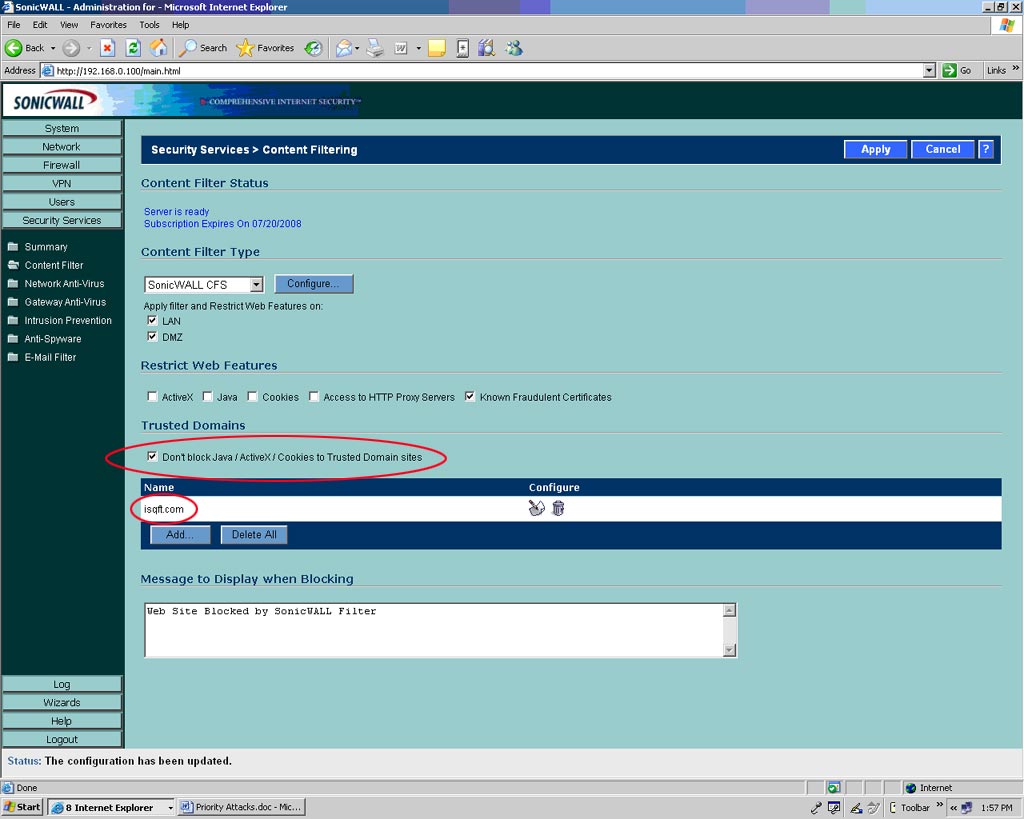
Task: Delete isqft.com with the trash icon
Action: pos(558,507)
